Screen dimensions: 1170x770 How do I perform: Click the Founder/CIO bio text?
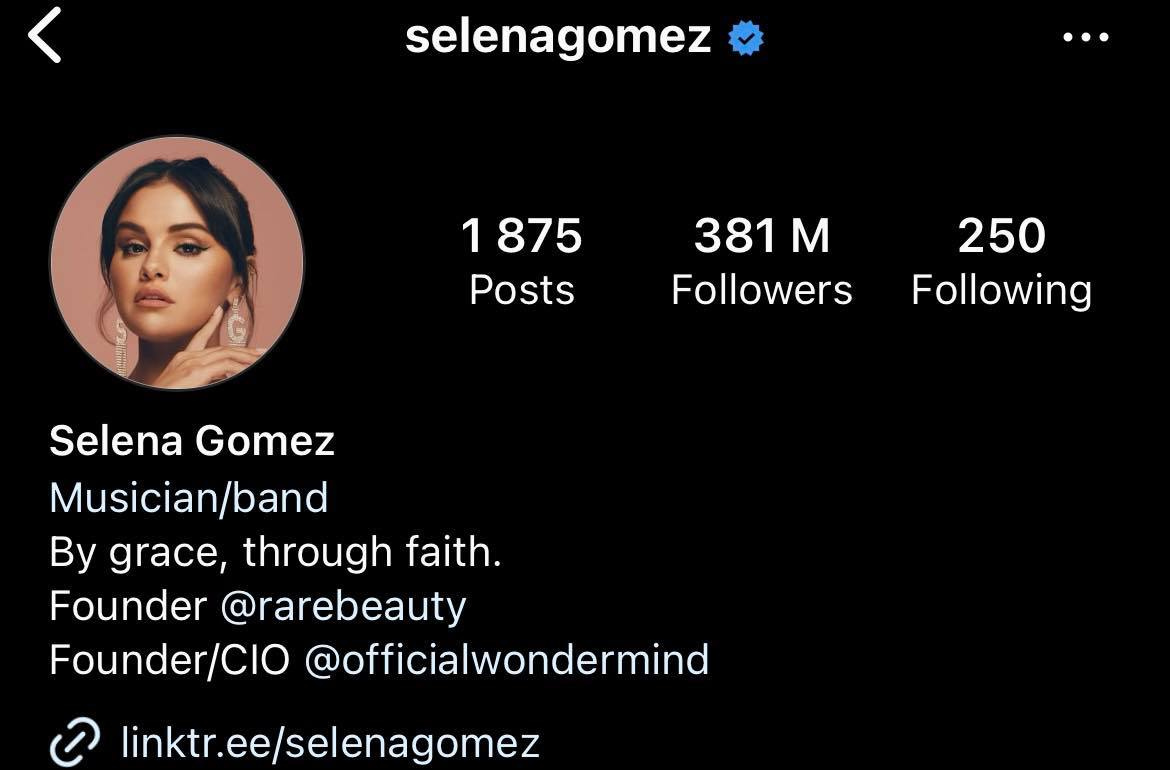(169, 660)
